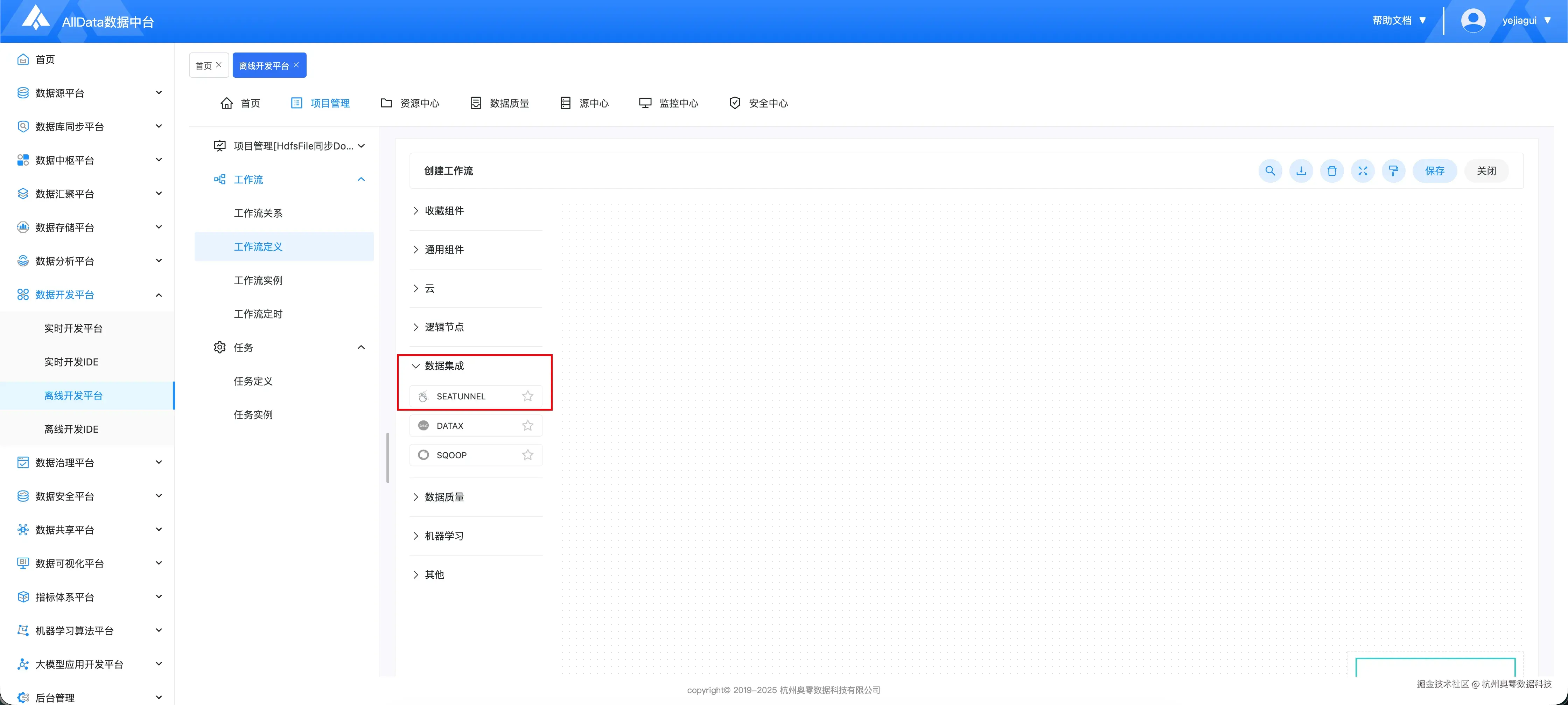This screenshot has height=705, width=1568.
Task: Favorite the SEATUNNEL component star
Action: [527, 396]
